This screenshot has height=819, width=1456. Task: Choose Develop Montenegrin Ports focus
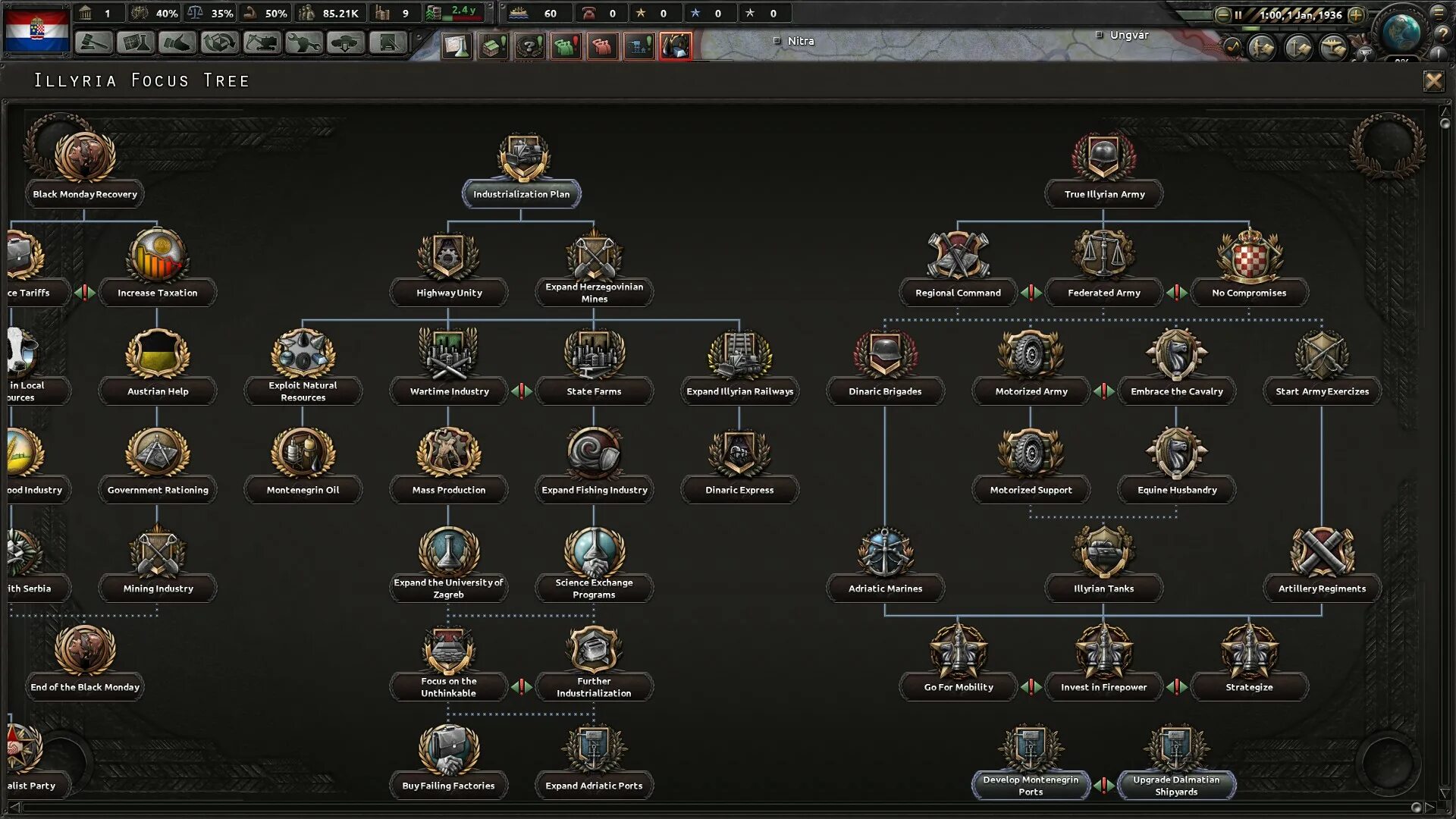[x=1031, y=785]
